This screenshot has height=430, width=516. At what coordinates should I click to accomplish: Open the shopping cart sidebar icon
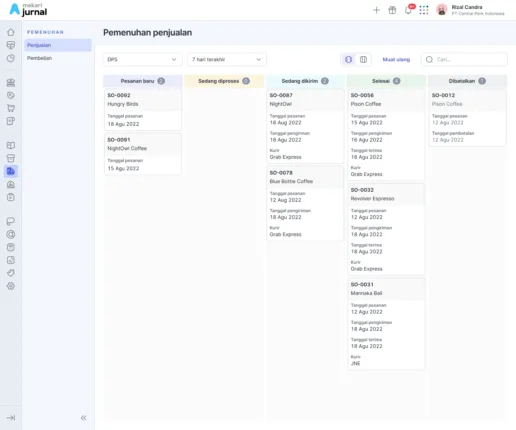click(11, 108)
